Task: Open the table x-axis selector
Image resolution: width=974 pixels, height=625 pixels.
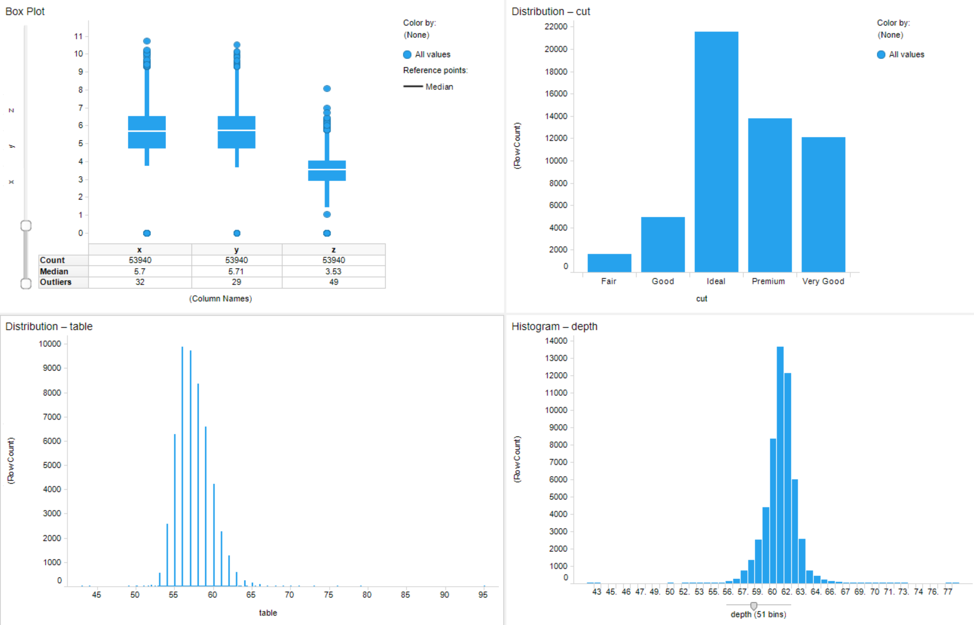Action: coord(267,614)
